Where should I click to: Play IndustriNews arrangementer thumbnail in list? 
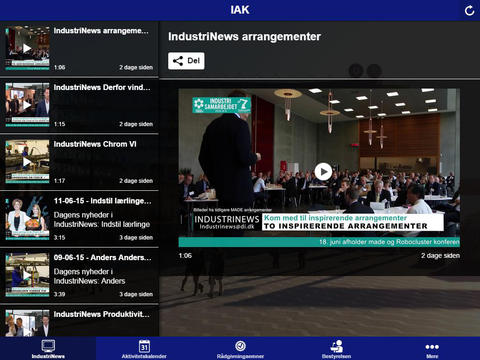pyautogui.click(x=27, y=48)
